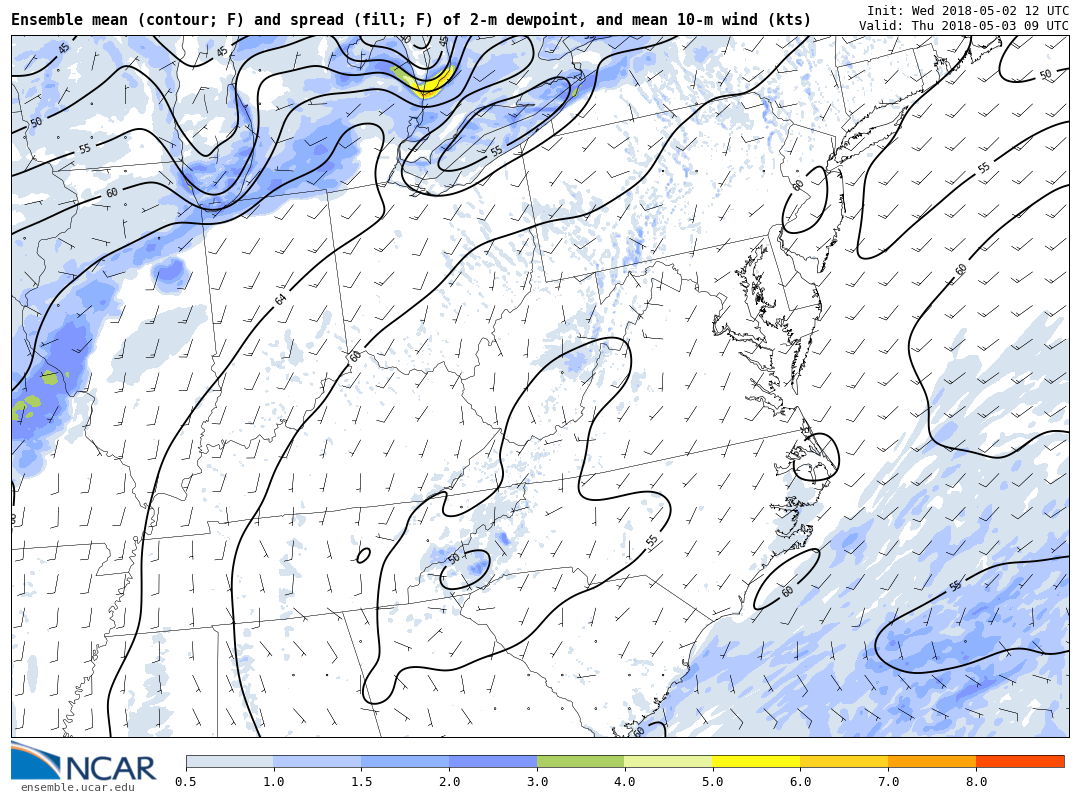Select the 3.0 to 4.0 green legend swatch
The width and height of the screenshot is (1080, 800).
coord(581,761)
